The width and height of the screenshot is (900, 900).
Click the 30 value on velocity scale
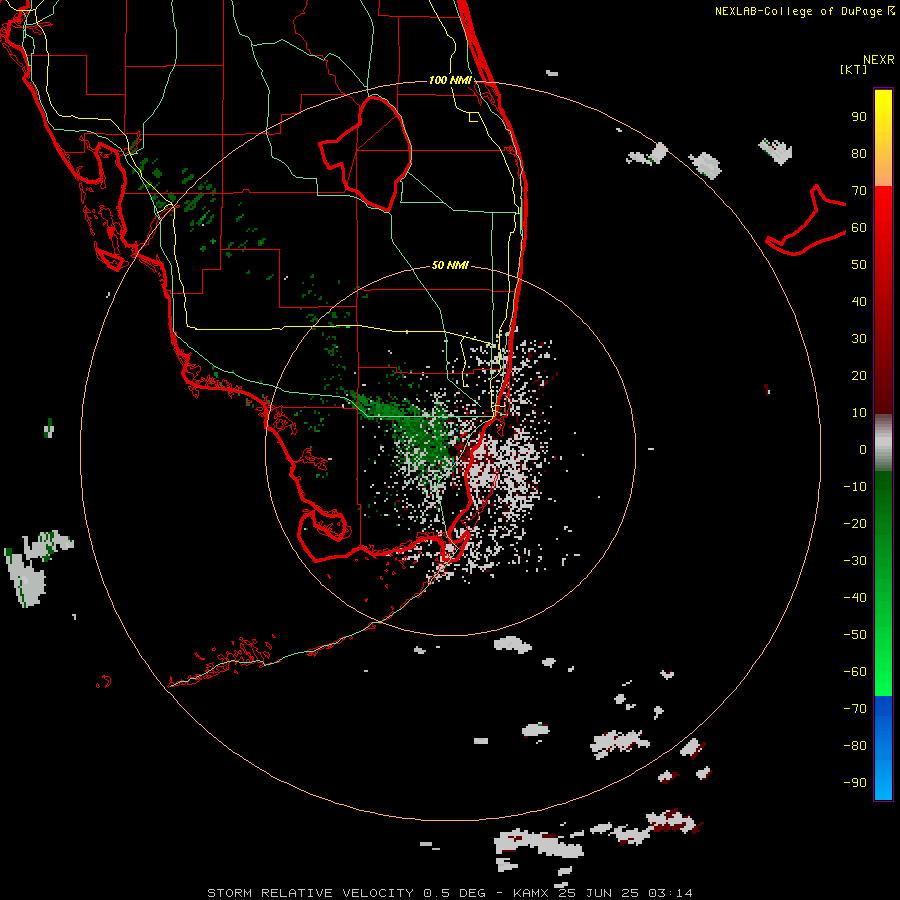coord(859,339)
